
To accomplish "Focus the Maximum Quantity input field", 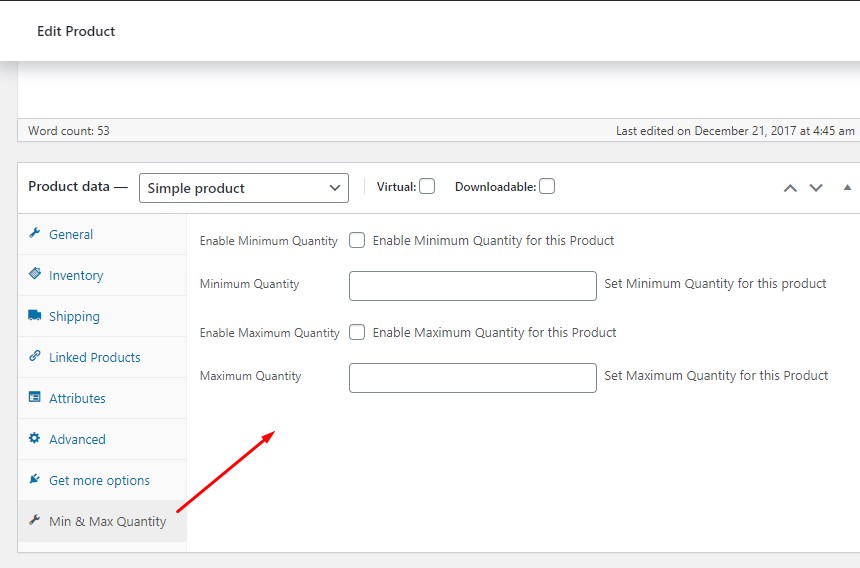I will pos(473,378).
